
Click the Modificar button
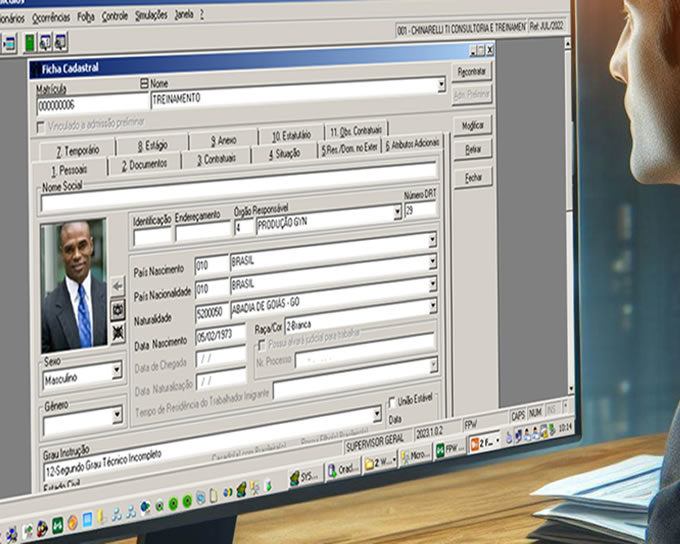(473, 125)
